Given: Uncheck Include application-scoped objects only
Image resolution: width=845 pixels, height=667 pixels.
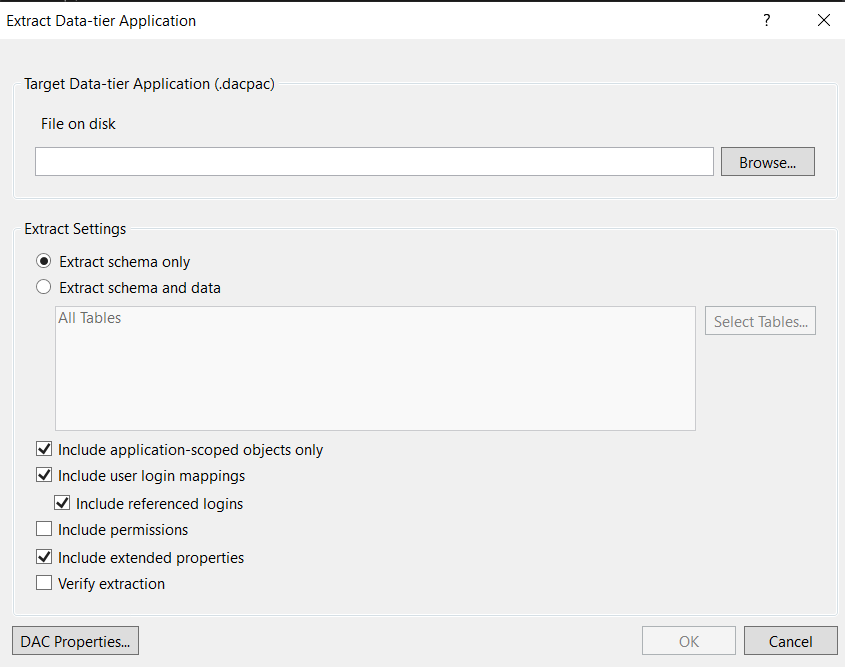Looking at the screenshot, I should click(x=44, y=449).
